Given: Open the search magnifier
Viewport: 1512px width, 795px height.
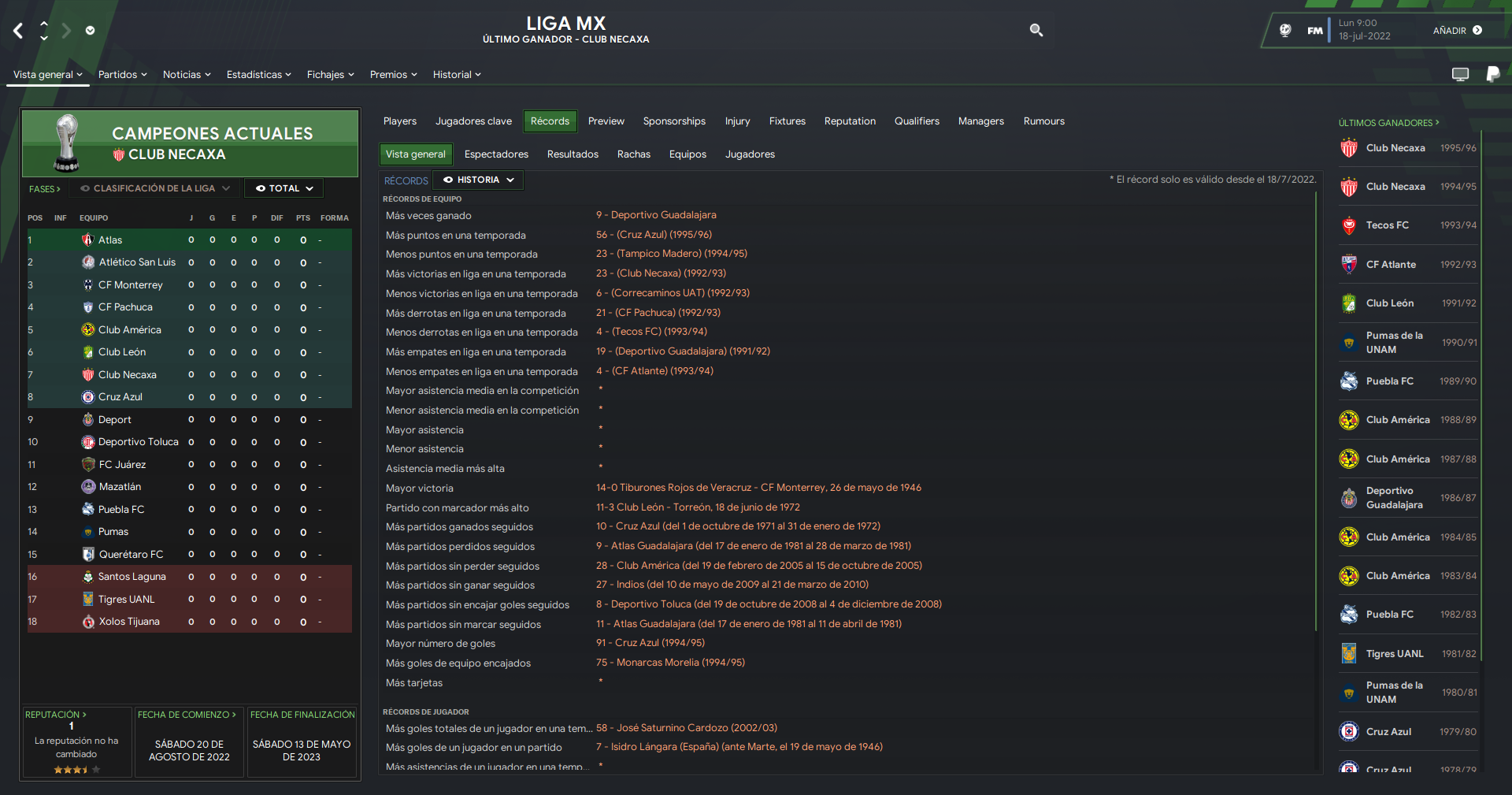Looking at the screenshot, I should [x=1036, y=30].
